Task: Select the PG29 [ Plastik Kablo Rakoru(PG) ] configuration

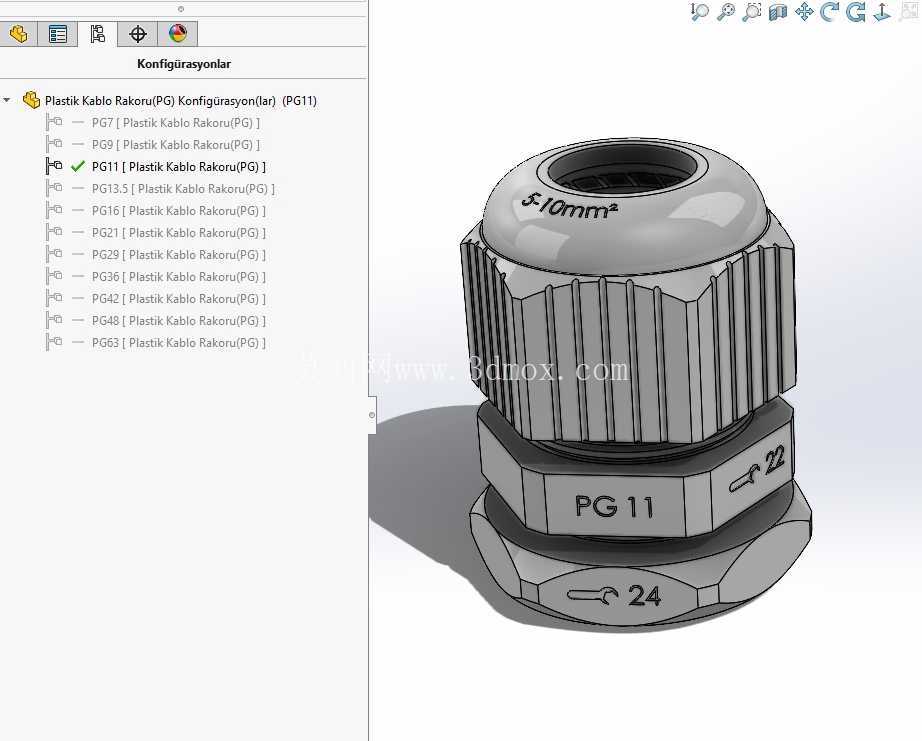Action: (x=179, y=255)
